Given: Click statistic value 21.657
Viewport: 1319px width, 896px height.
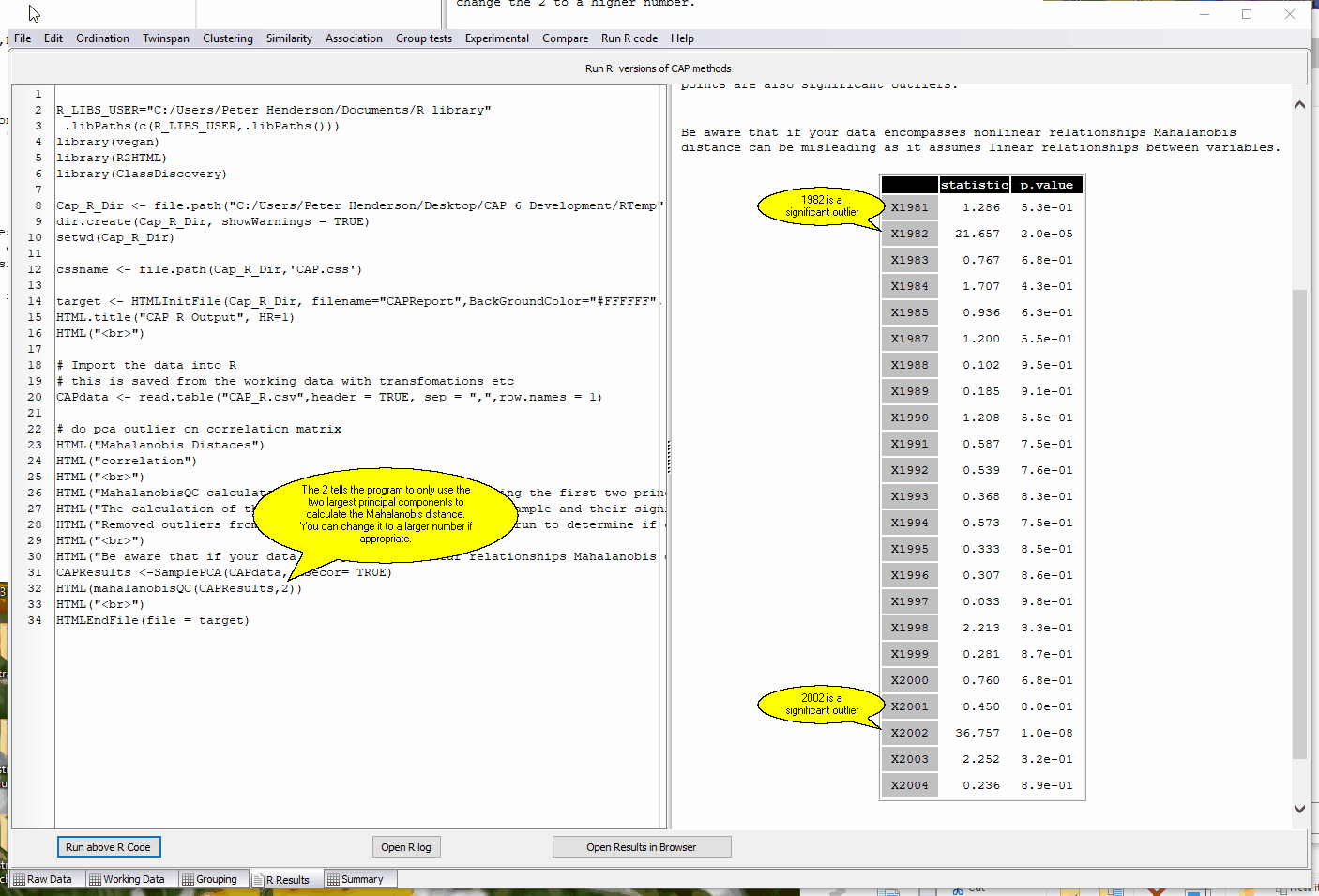Looking at the screenshot, I should point(978,234).
